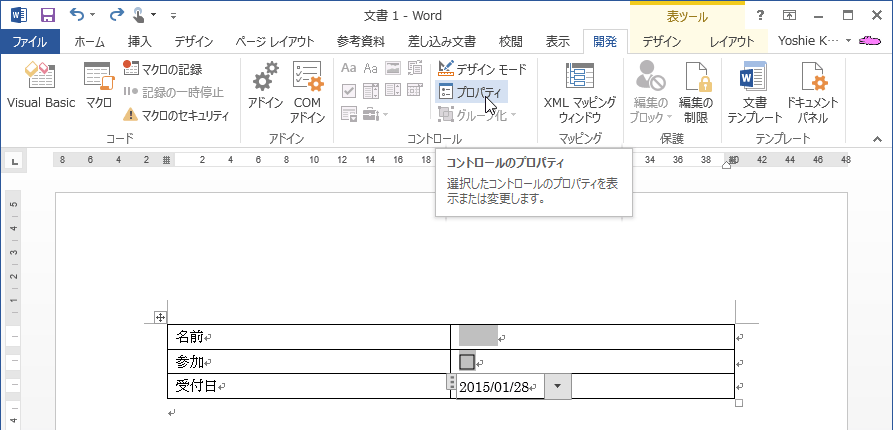The image size is (893, 430).
Task: Toggle touch/mouse mode button
Action: (138, 15)
